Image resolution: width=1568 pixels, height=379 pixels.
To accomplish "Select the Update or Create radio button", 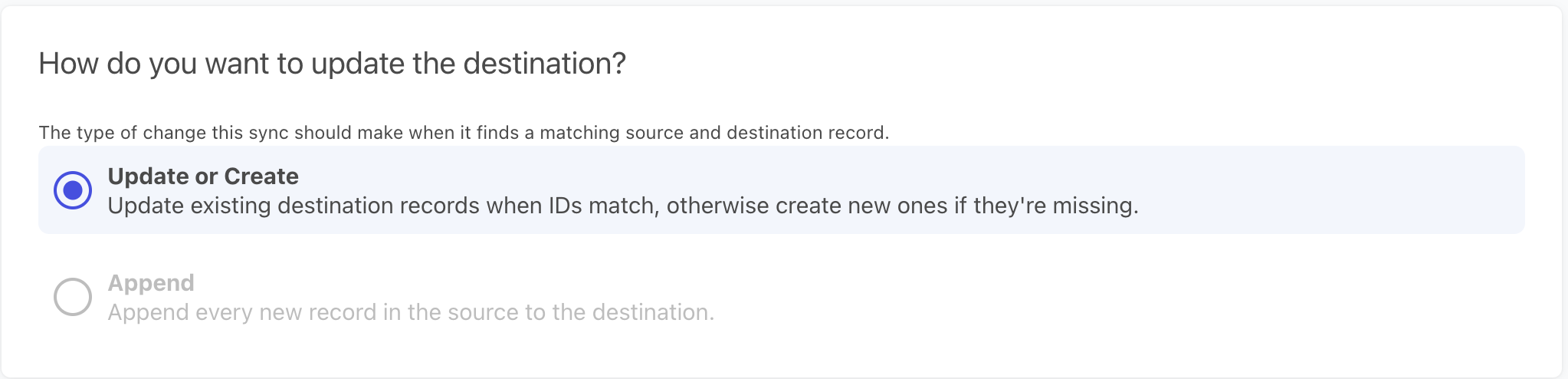I will point(73,190).
